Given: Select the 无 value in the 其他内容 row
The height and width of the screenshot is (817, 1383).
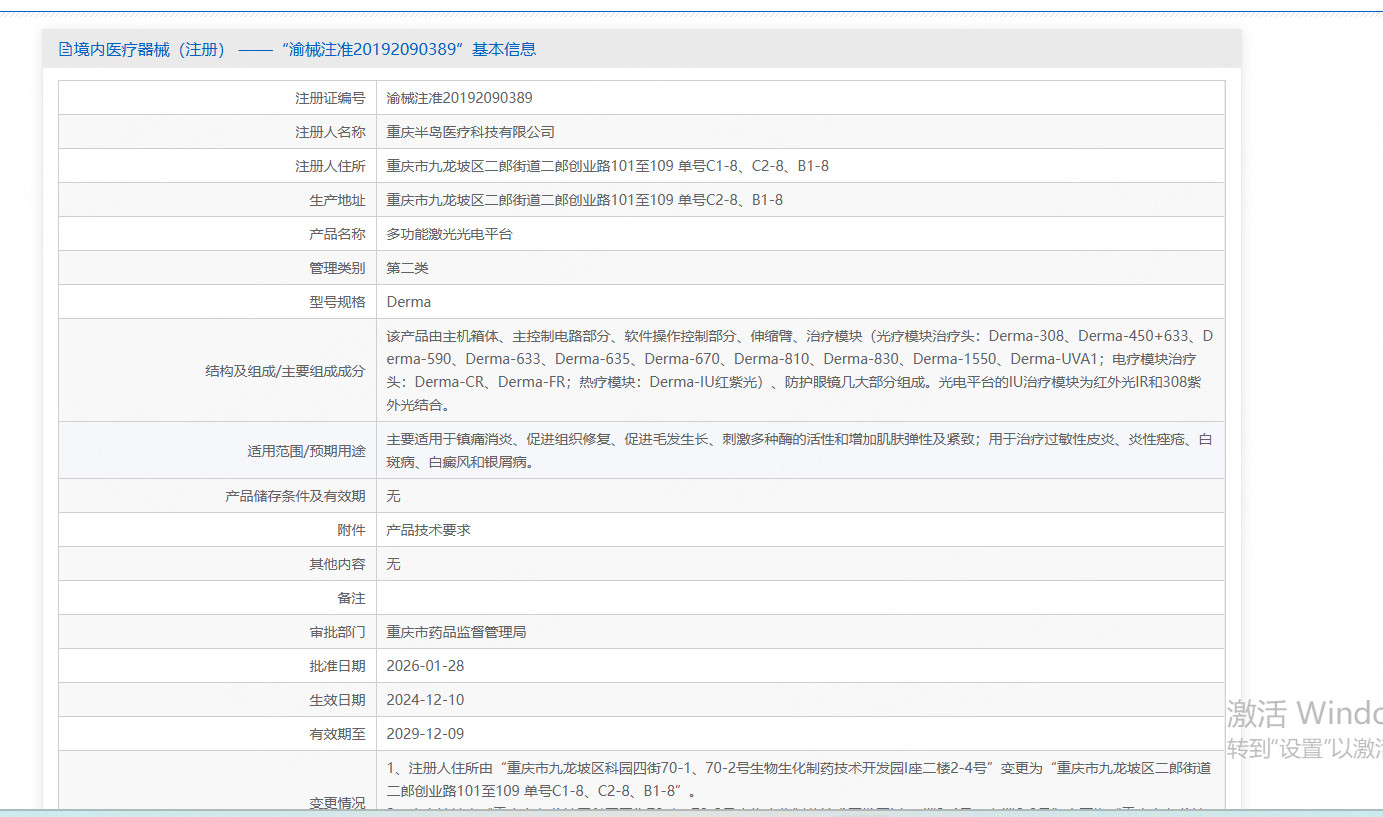Looking at the screenshot, I should (x=394, y=564).
